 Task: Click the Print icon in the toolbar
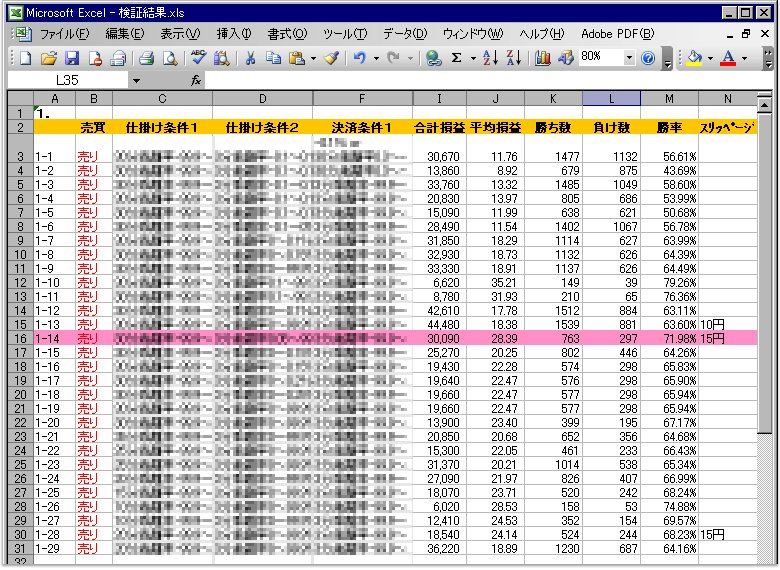[x=146, y=58]
